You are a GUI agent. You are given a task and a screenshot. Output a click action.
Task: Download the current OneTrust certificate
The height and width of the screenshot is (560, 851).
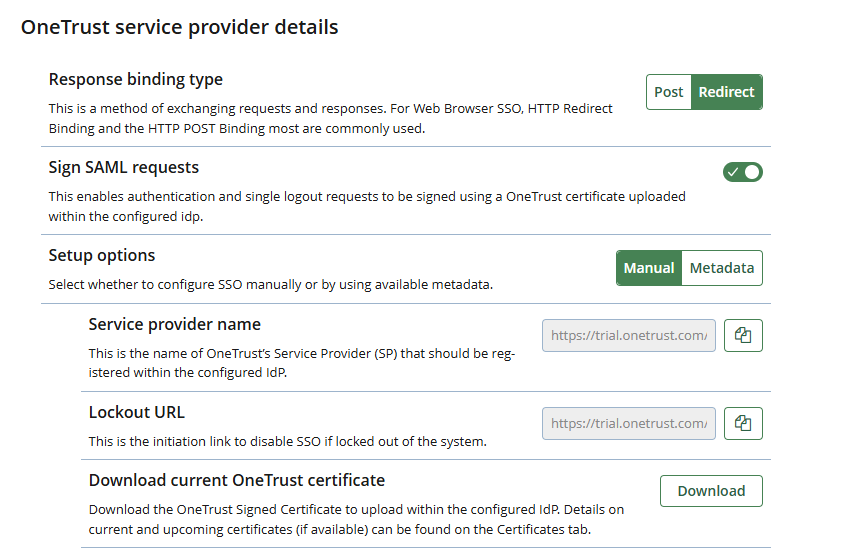(711, 491)
